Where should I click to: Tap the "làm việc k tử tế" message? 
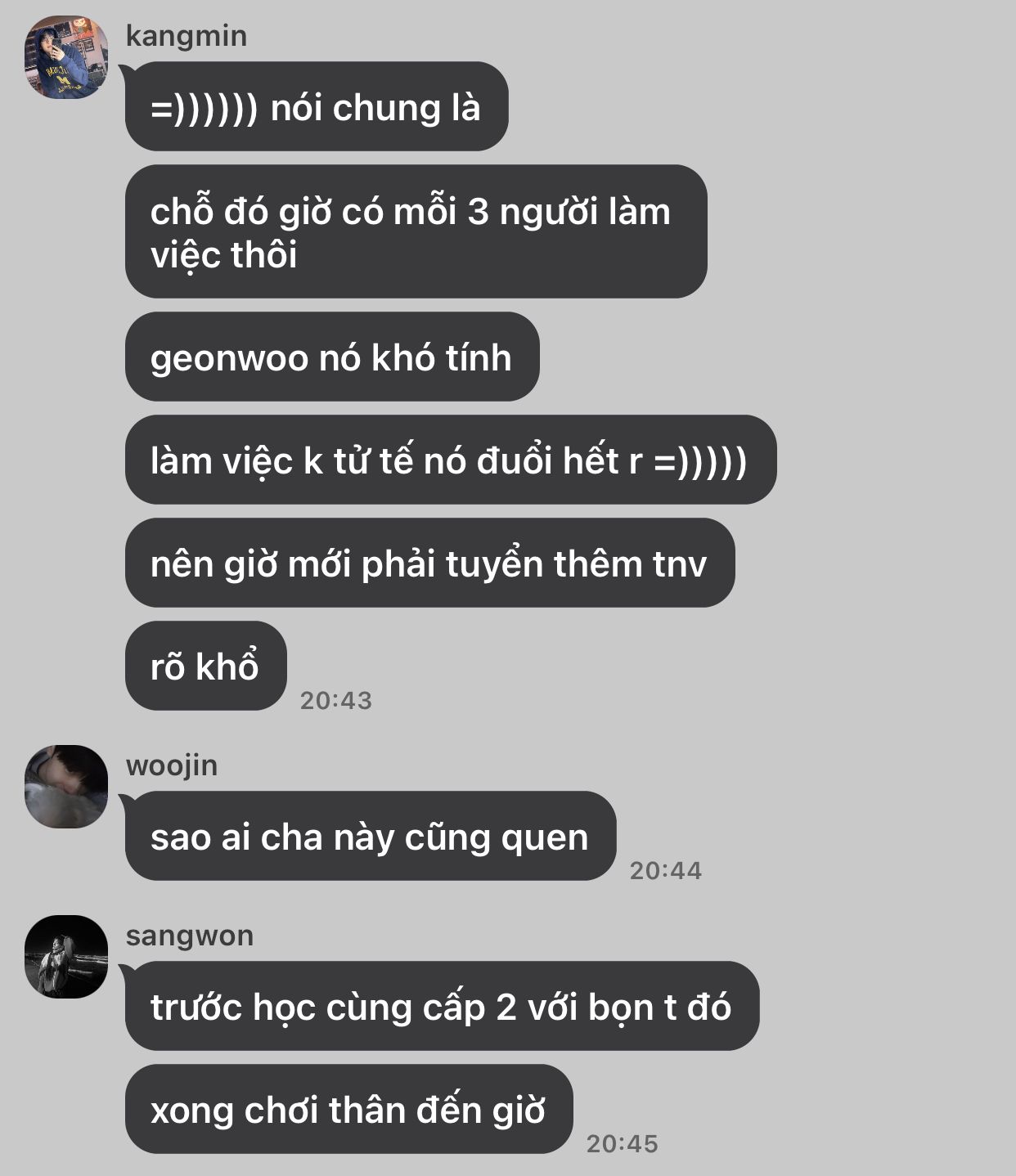(x=451, y=460)
